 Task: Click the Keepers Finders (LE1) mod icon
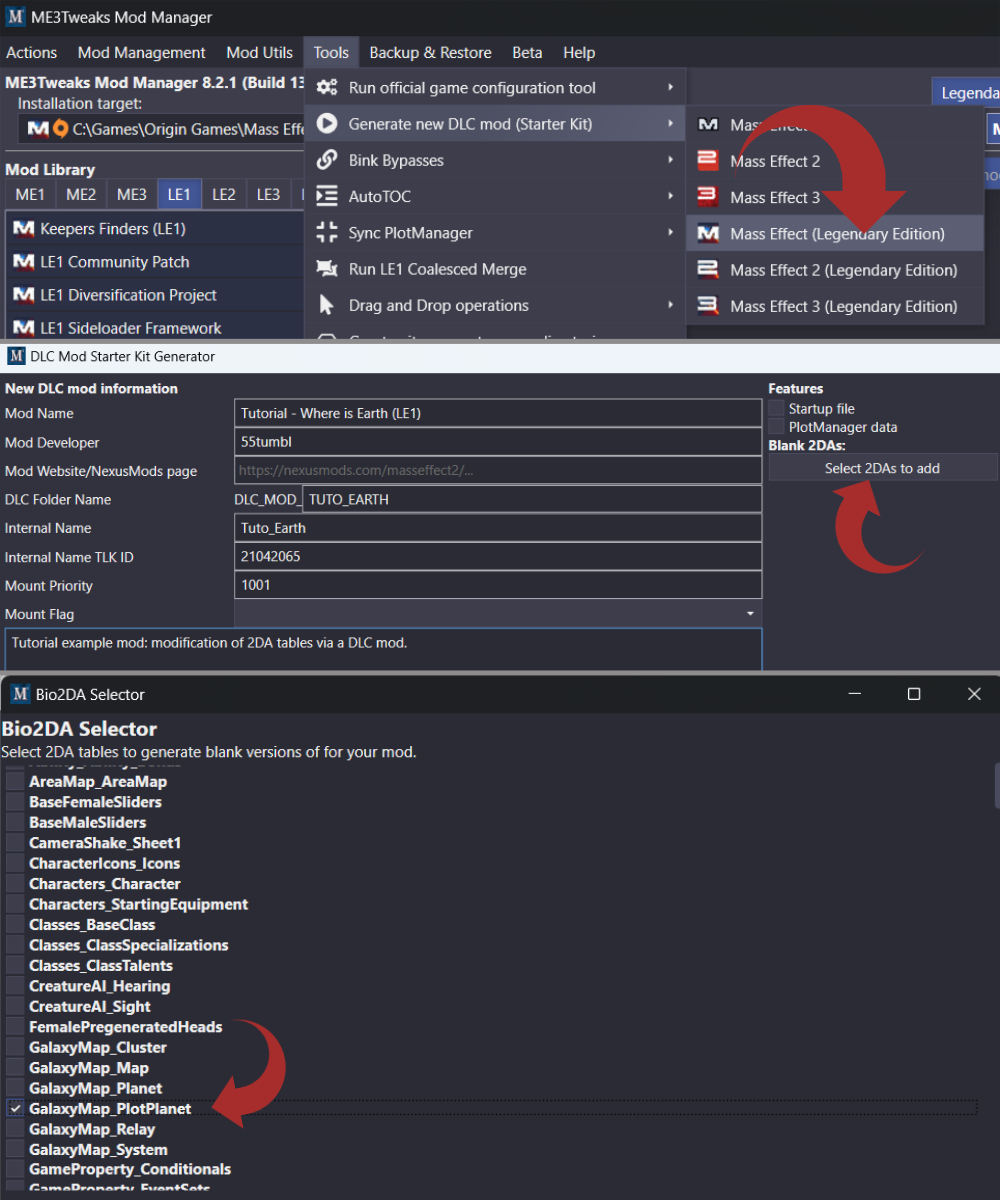tap(23, 229)
